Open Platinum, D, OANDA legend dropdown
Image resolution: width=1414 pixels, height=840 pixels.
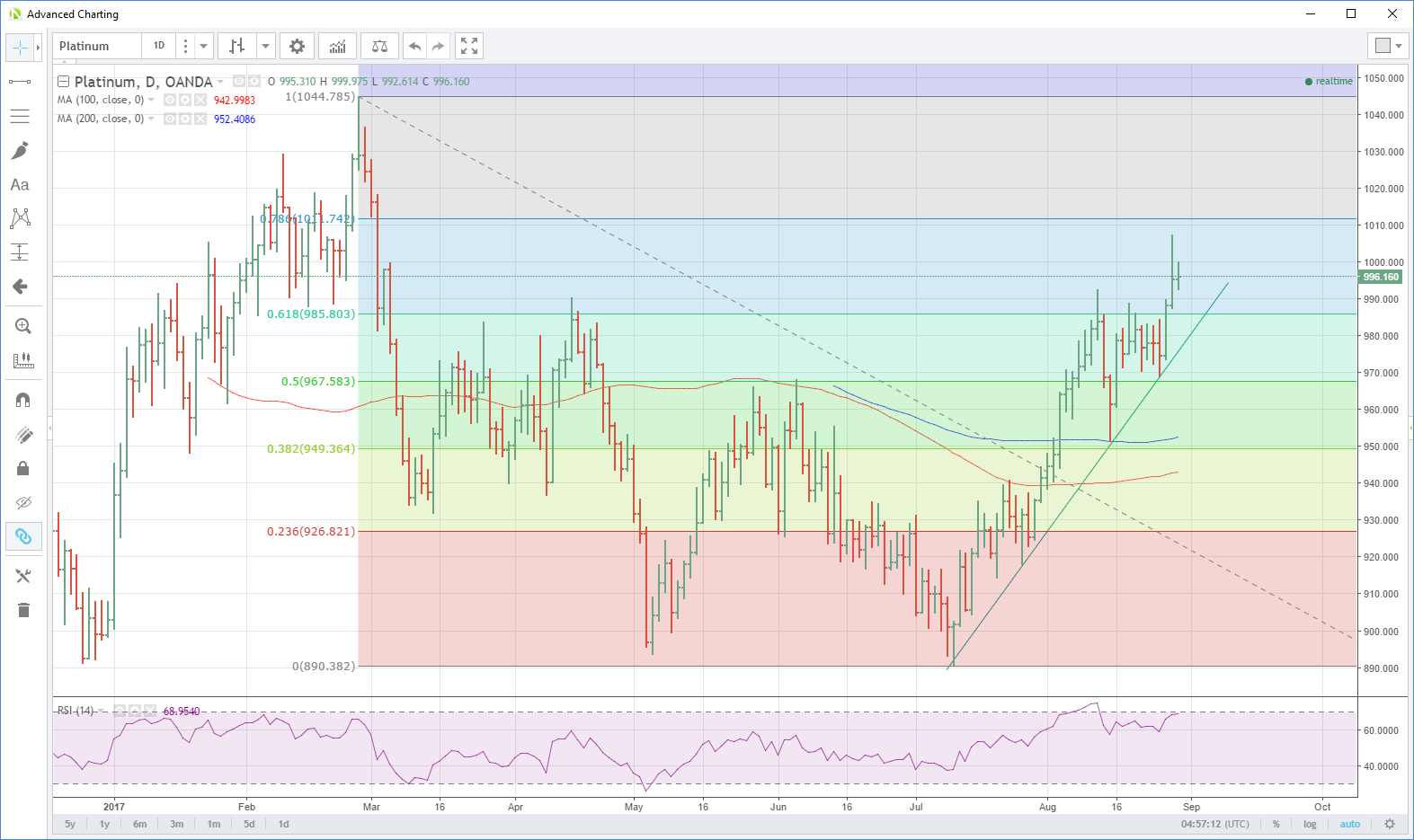click(221, 82)
